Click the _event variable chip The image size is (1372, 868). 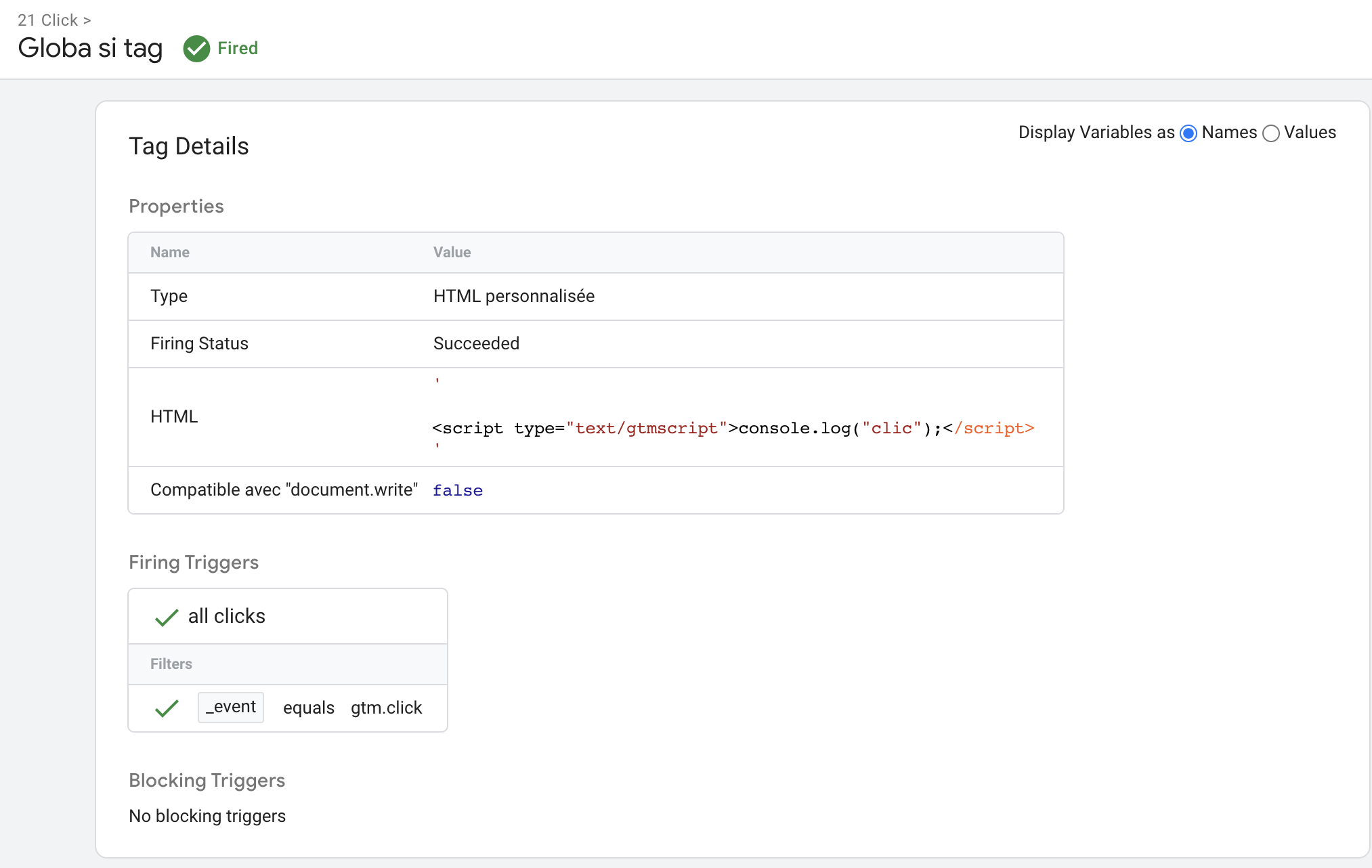click(x=231, y=707)
